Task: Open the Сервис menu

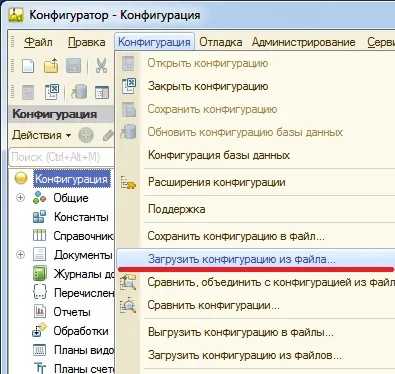Action: point(381,42)
